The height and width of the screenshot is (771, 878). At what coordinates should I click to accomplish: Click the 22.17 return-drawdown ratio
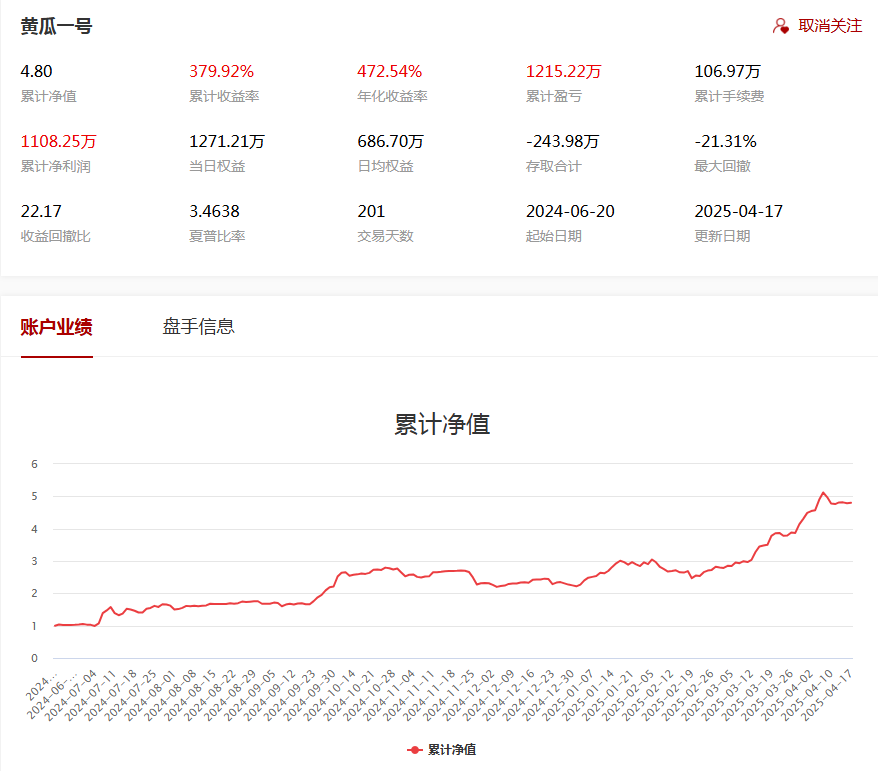41,211
